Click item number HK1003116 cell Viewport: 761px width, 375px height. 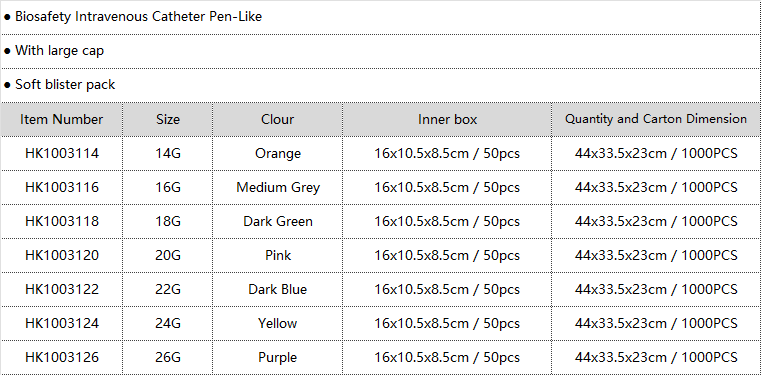62,187
